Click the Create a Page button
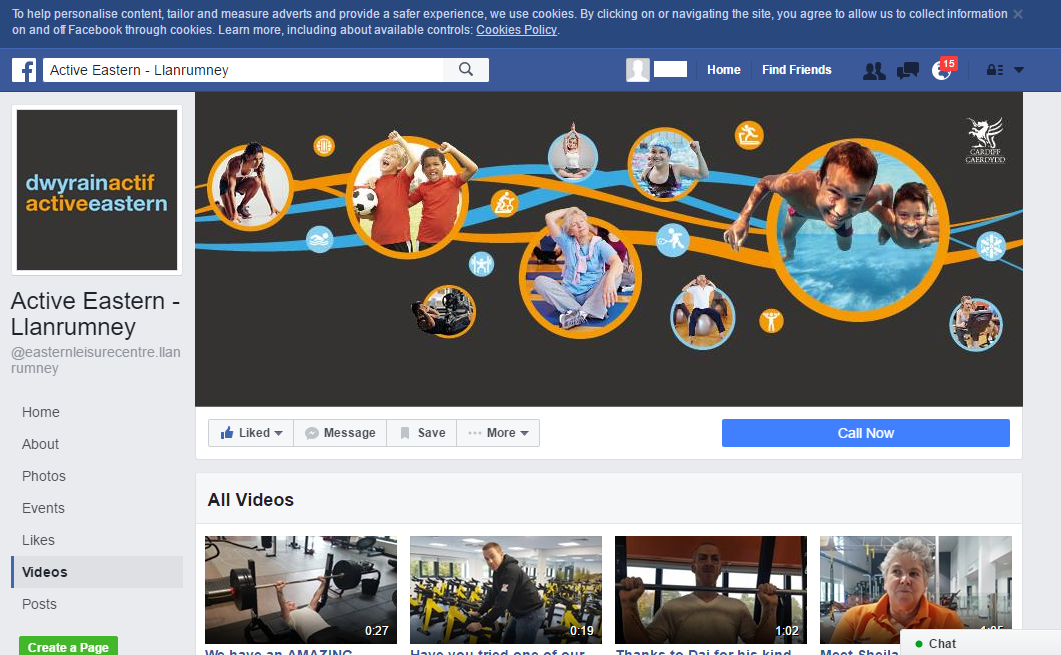The width and height of the screenshot is (1061, 655). (68, 647)
